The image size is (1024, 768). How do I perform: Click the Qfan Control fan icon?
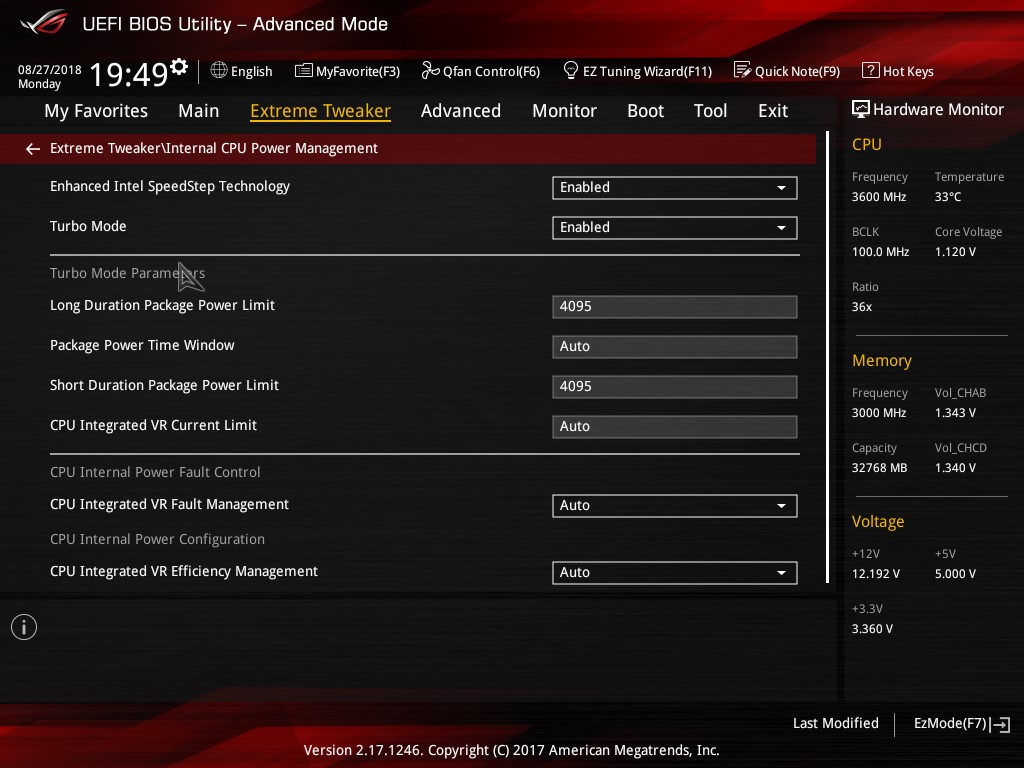[x=430, y=70]
